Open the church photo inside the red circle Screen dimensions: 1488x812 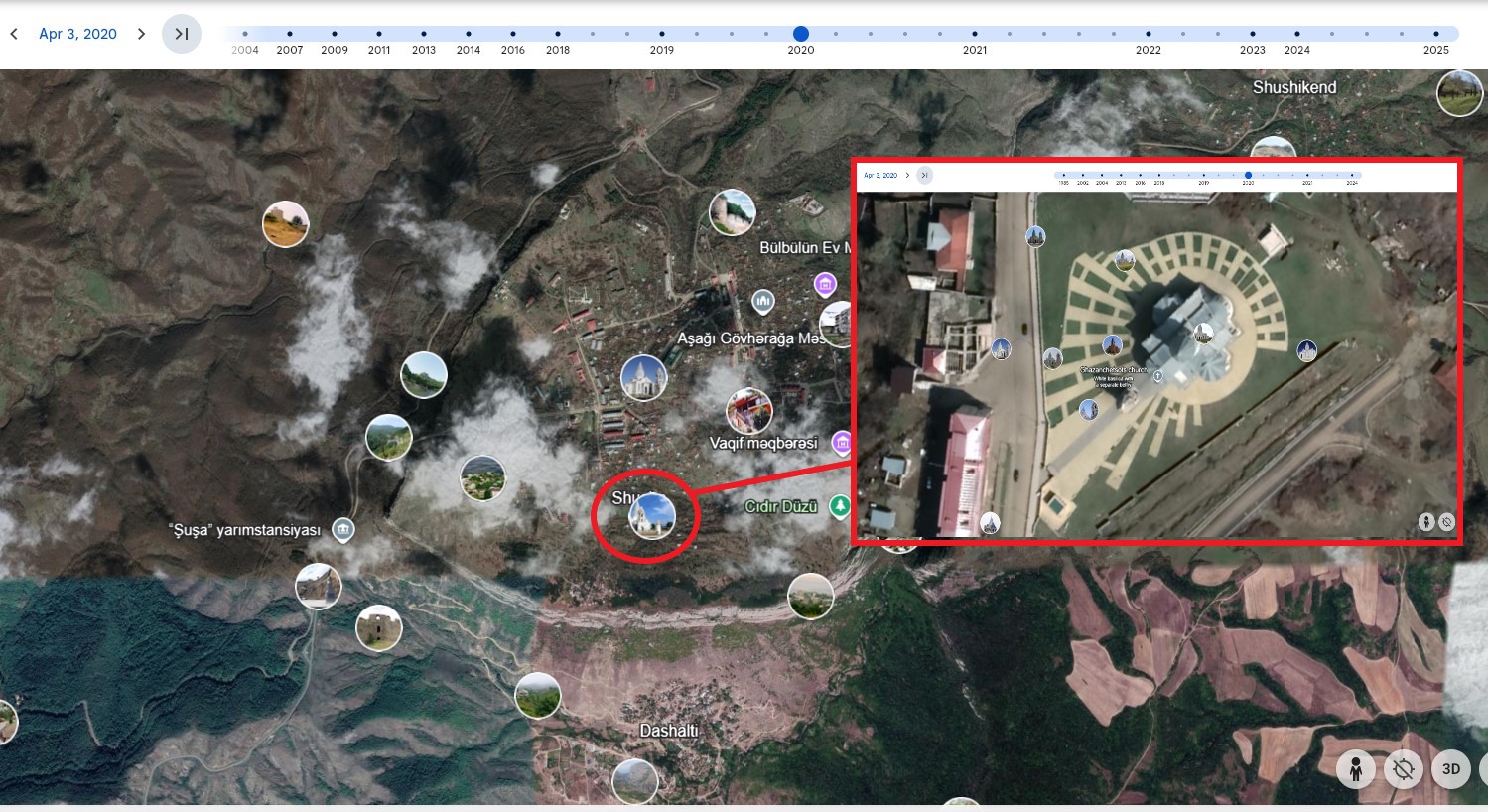click(x=652, y=517)
